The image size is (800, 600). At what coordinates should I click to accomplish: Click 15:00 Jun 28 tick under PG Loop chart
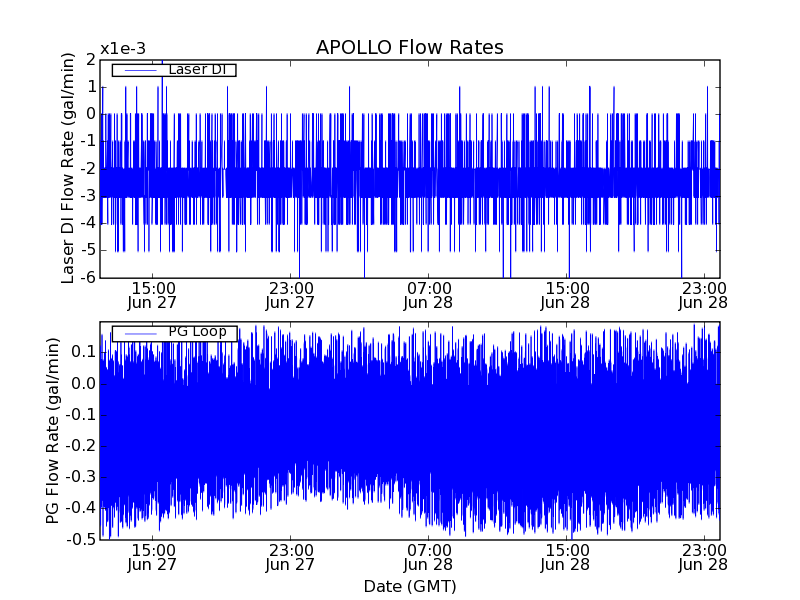pos(566,558)
